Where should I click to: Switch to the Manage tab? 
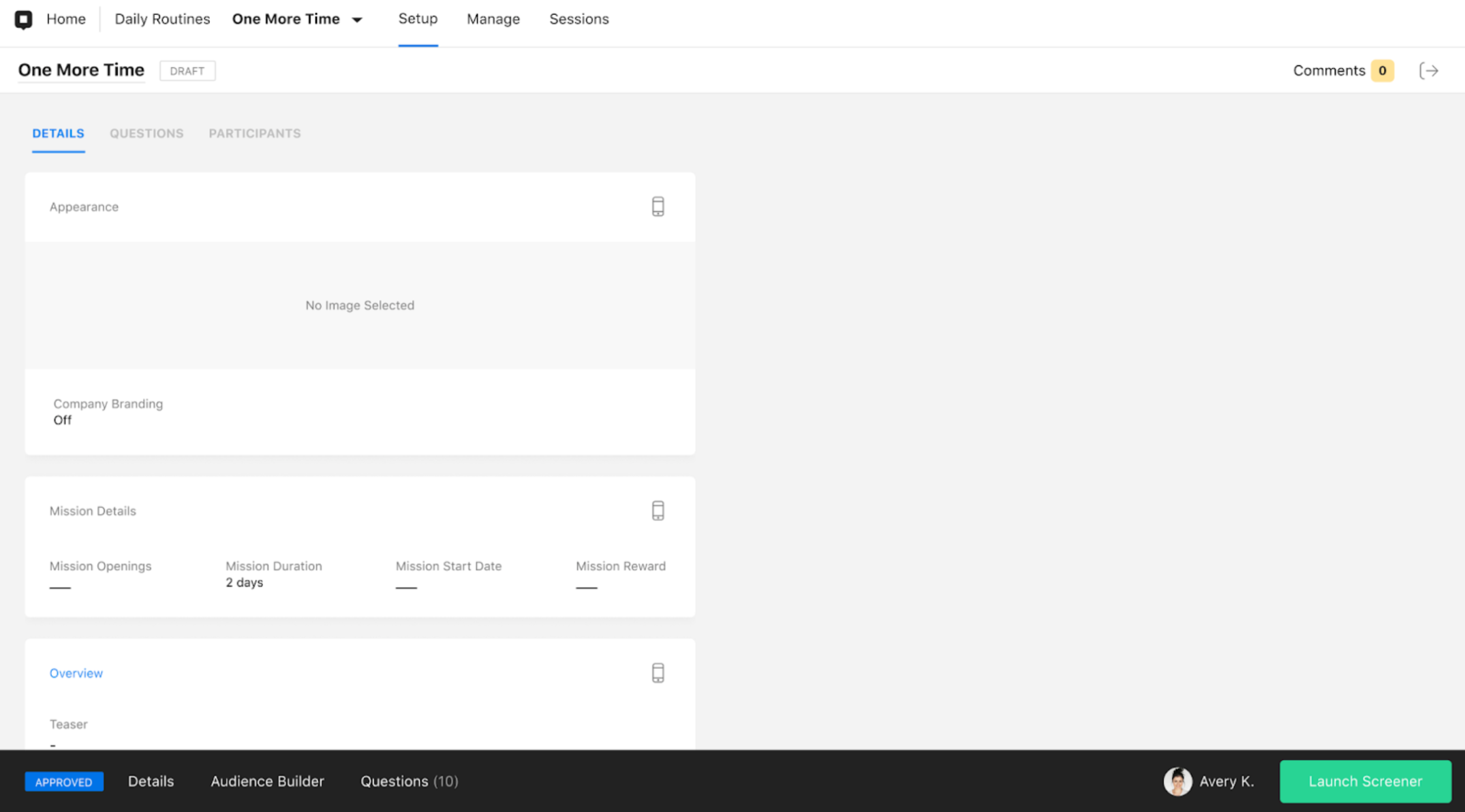[493, 19]
